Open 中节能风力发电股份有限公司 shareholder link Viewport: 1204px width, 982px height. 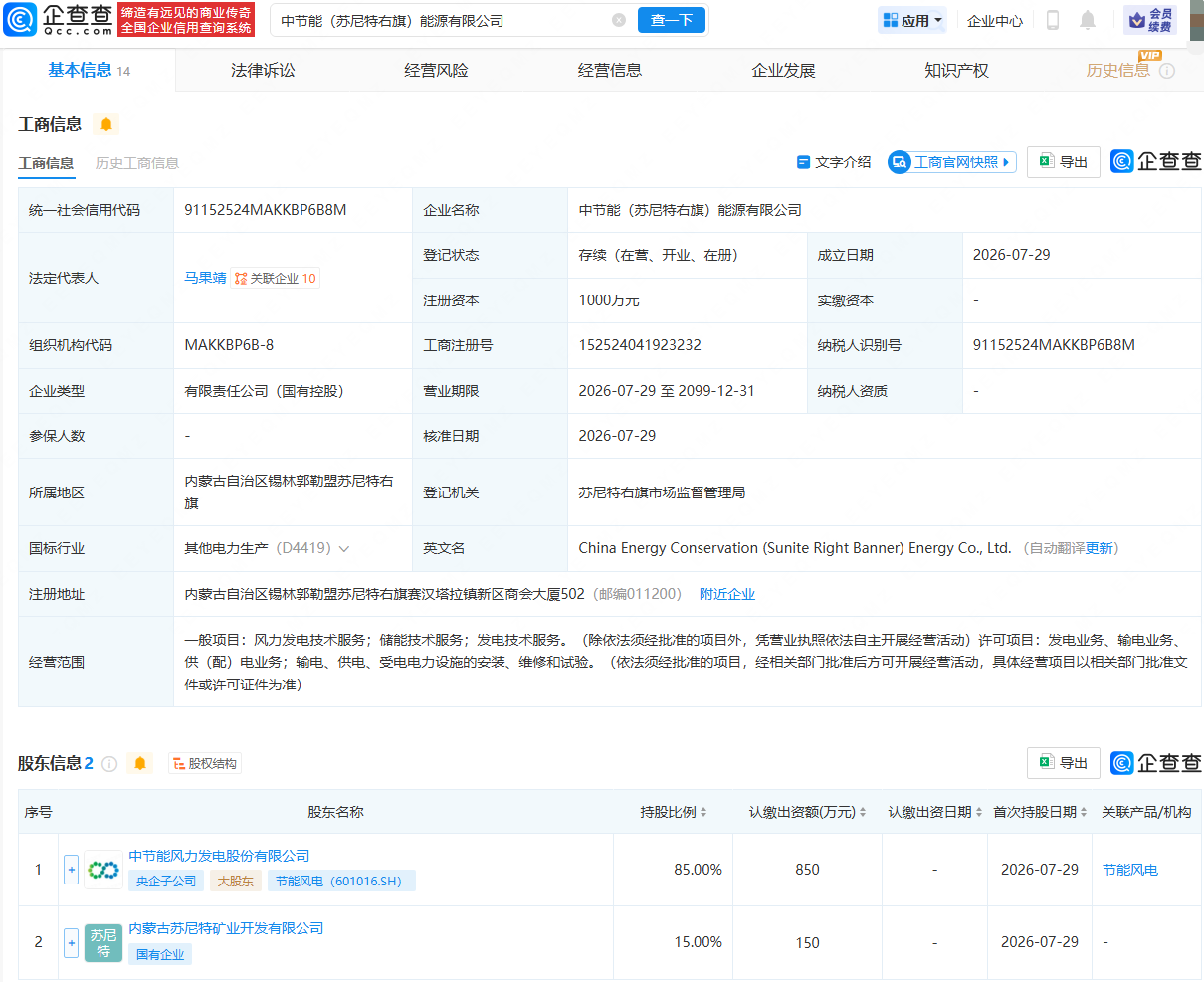coord(219,856)
